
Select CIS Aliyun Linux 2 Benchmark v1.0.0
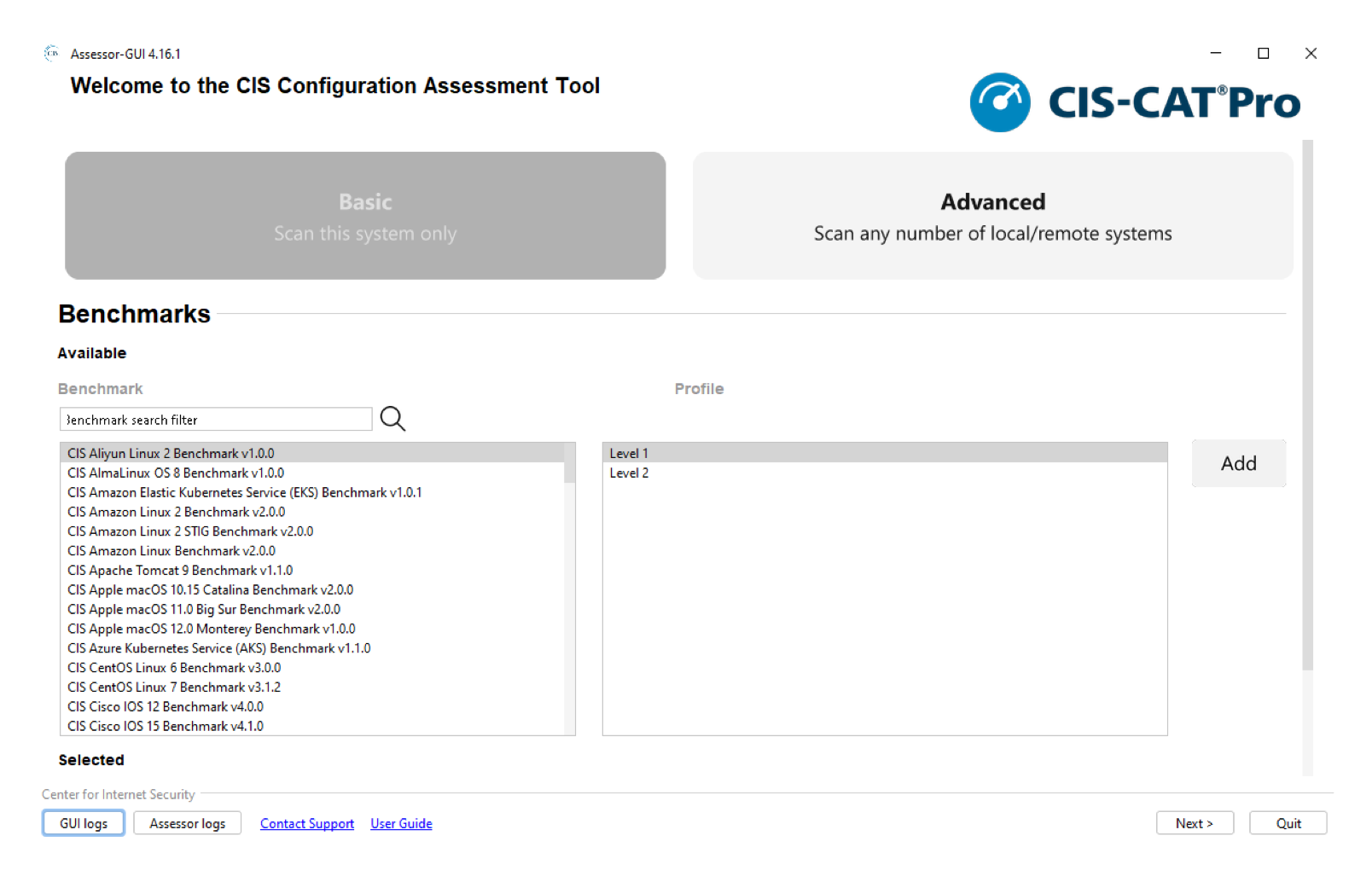(x=171, y=454)
